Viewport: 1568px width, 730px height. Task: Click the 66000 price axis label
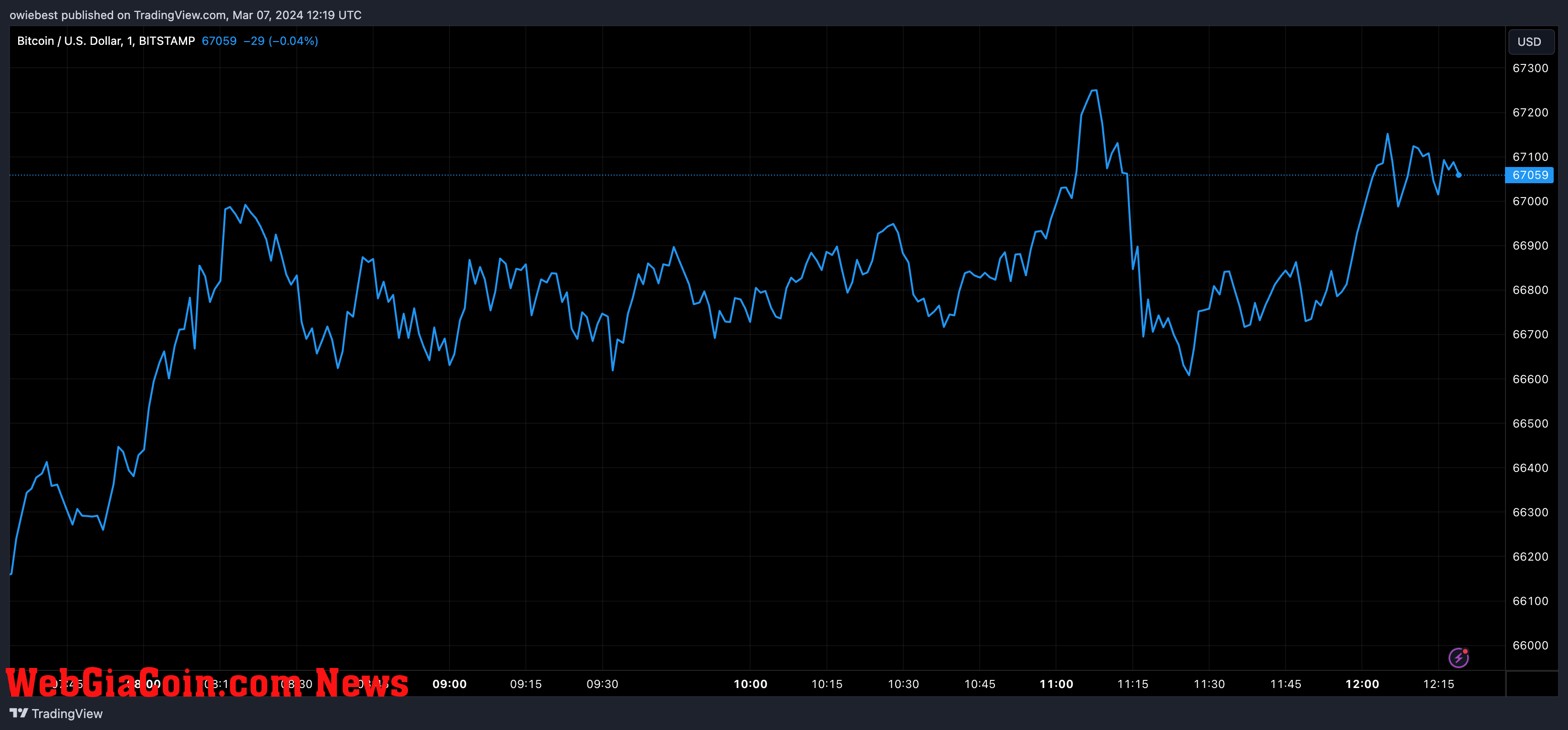[1530, 646]
